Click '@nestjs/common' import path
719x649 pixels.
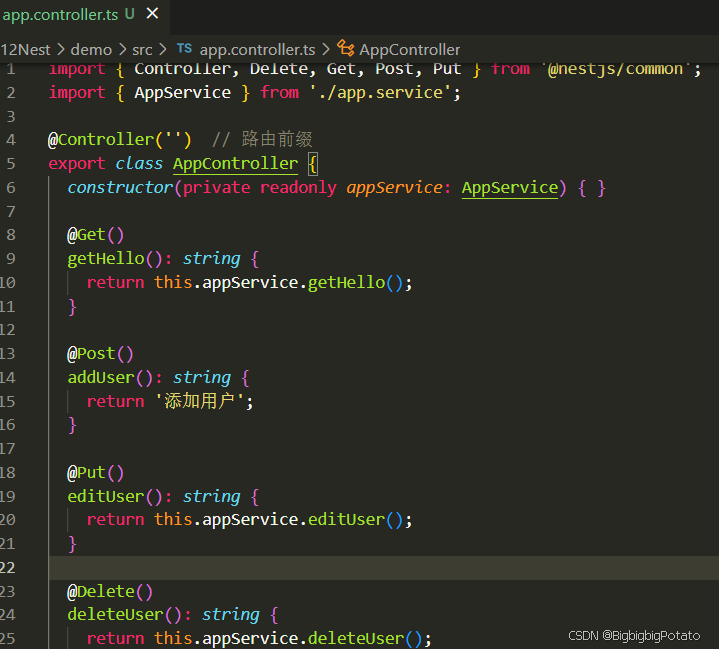click(x=615, y=69)
